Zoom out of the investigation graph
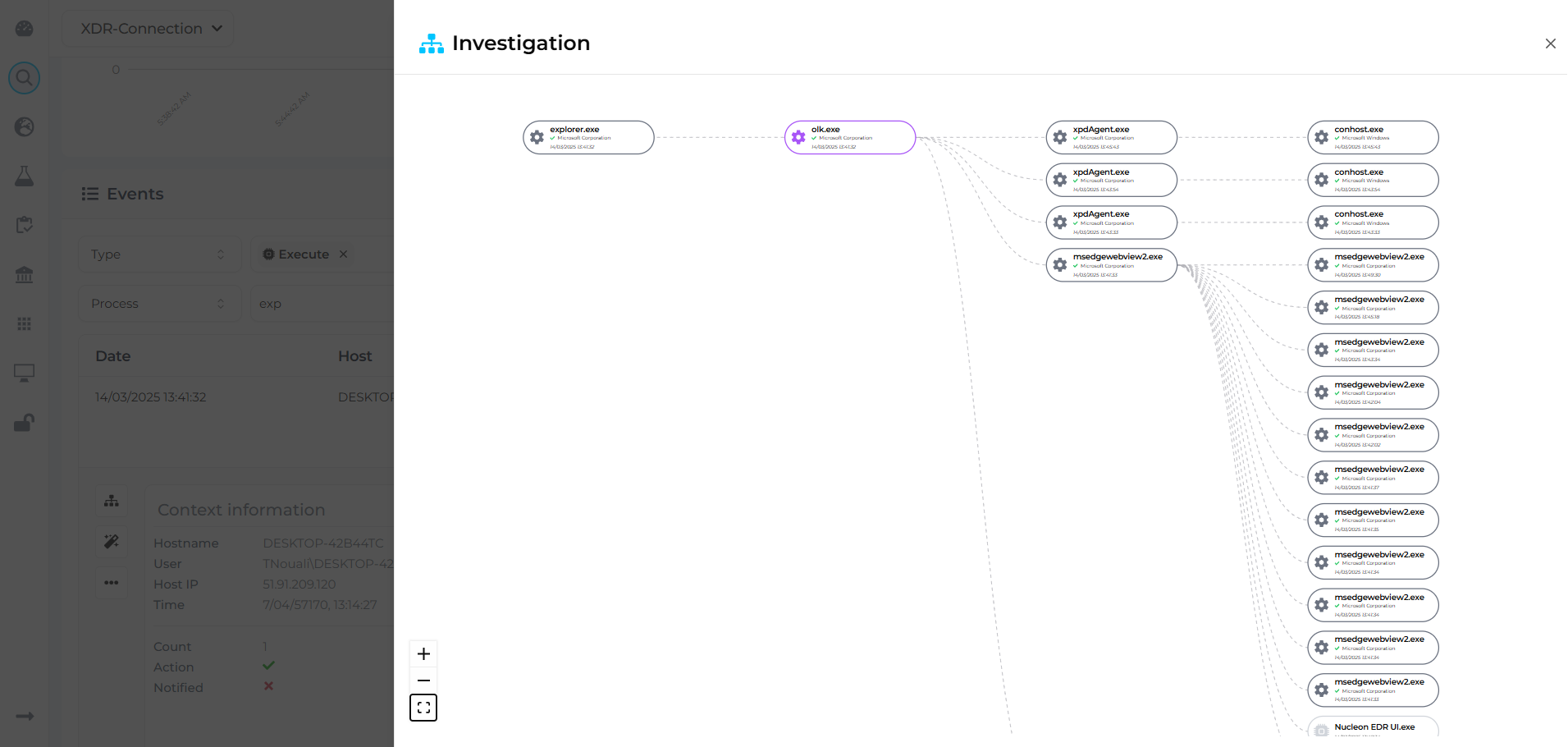Viewport: 1568px width, 747px height. coord(423,681)
